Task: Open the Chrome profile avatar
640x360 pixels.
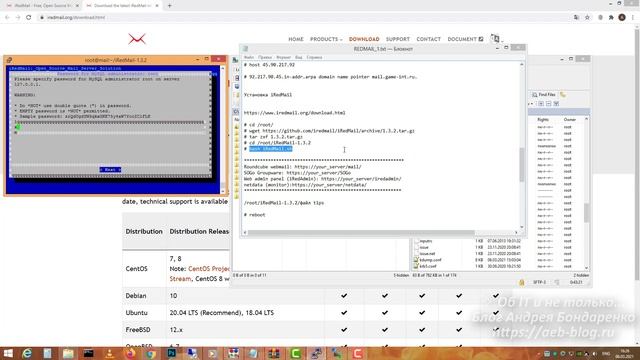Action: coord(622,18)
